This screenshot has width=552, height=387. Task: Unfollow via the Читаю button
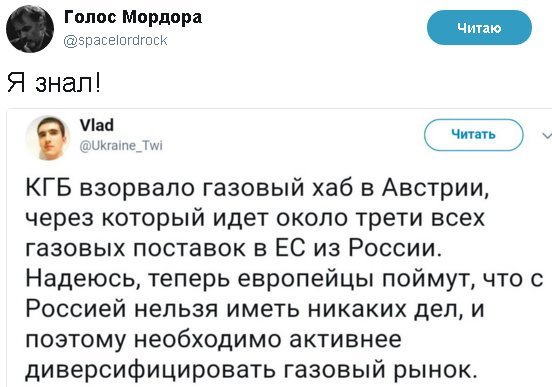pos(479,28)
